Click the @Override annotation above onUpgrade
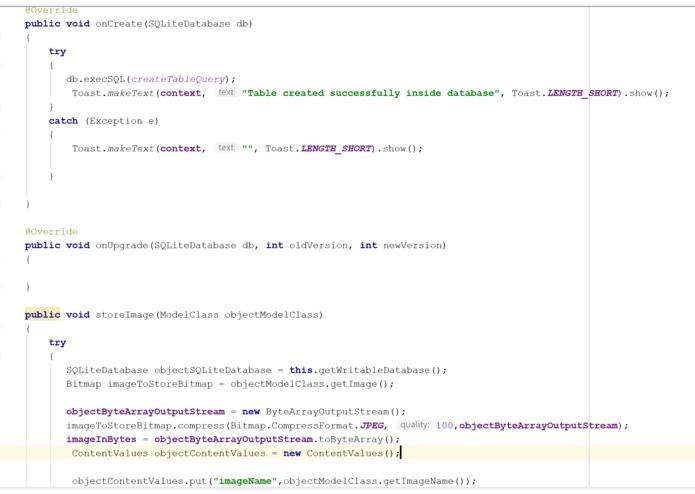Image resolution: width=695 pixels, height=494 pixels. pyautogui.click(x=51, y=232)
